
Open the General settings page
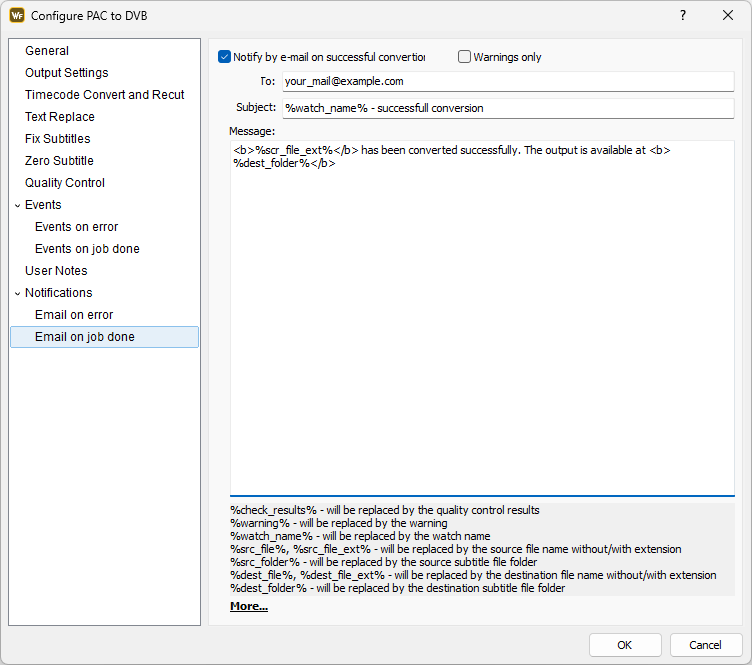(x=47, y=51)
